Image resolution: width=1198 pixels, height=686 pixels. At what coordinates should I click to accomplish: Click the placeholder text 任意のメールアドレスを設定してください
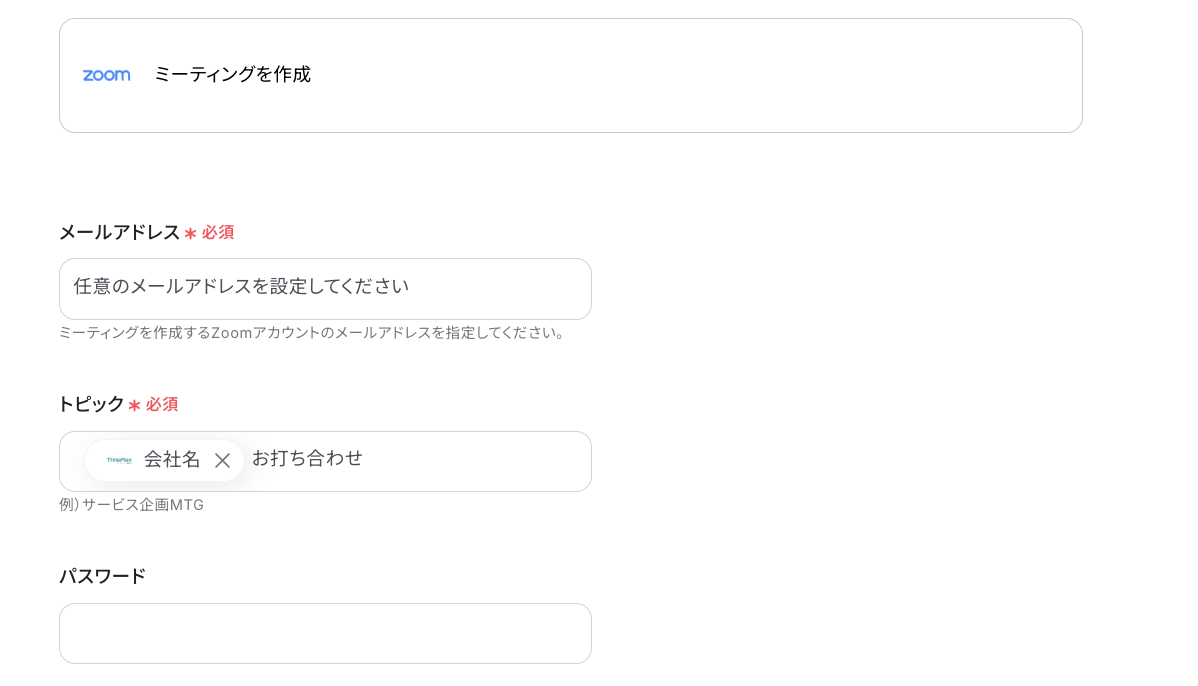[x=240, y=287]
